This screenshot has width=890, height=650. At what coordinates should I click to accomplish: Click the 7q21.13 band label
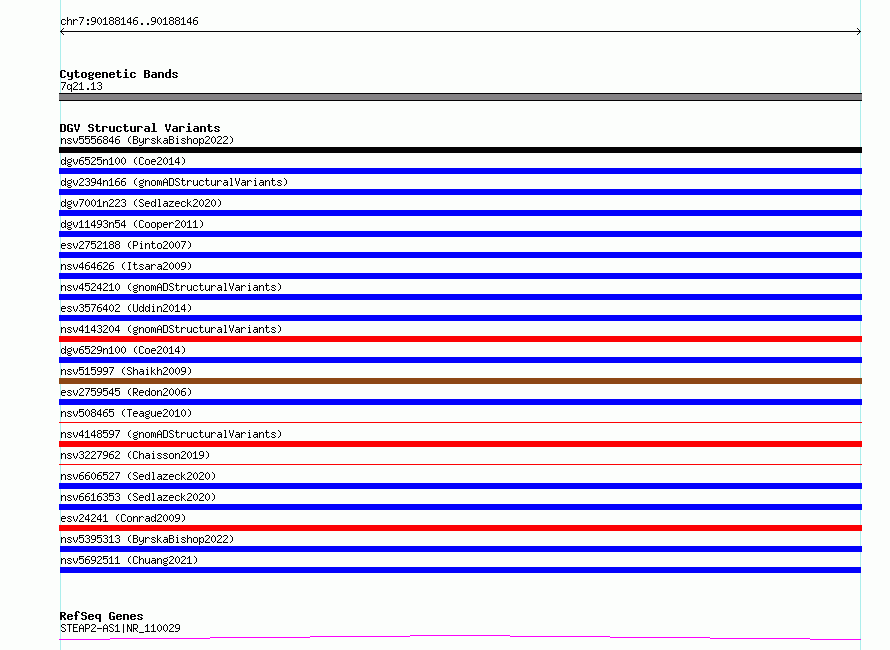point(81,86)
